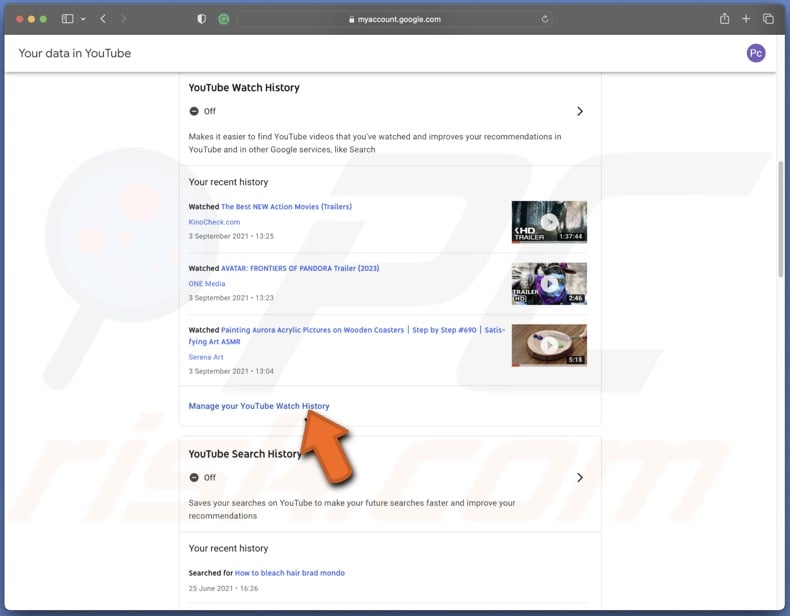Screen dimensions: 790x616
Task: Click the 3 September 2021 • 13:25 timestamp
Action: coord(231,236)
